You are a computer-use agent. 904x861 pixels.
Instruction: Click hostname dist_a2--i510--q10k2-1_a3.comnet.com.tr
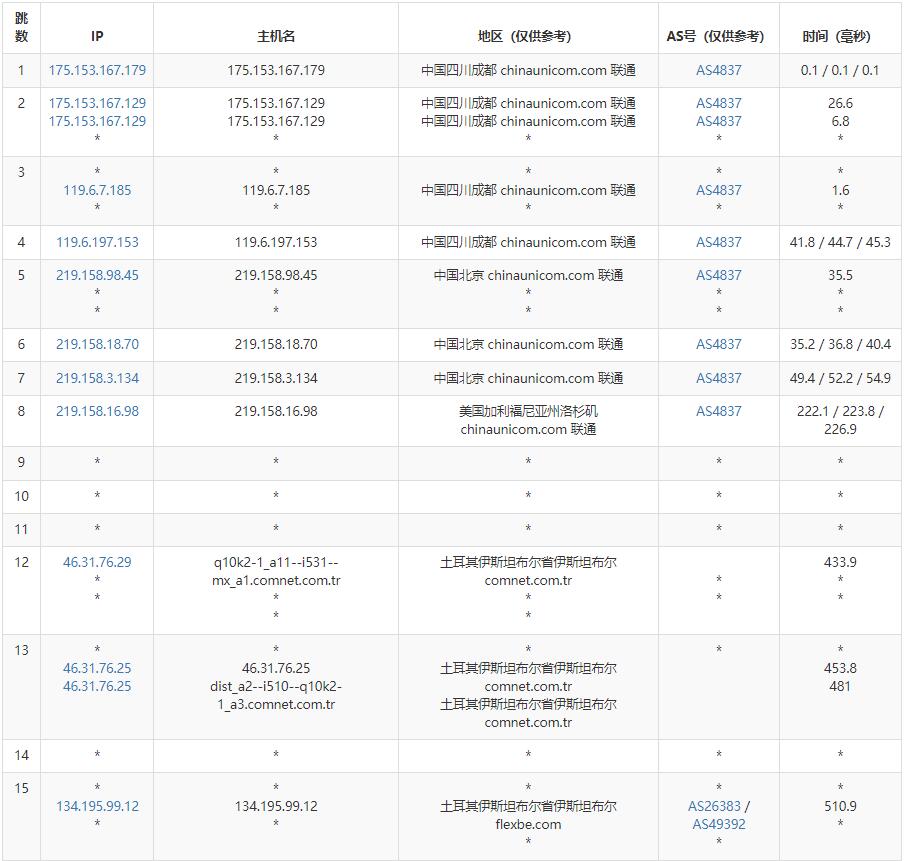276,695
